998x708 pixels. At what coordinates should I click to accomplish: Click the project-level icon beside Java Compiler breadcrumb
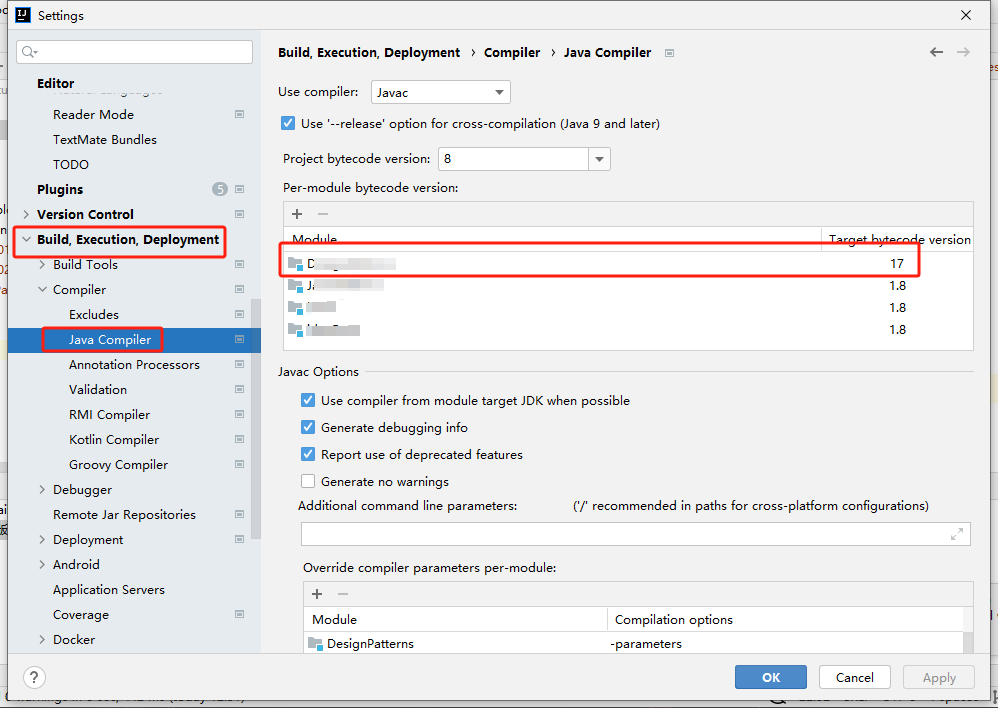coord(669,53)
